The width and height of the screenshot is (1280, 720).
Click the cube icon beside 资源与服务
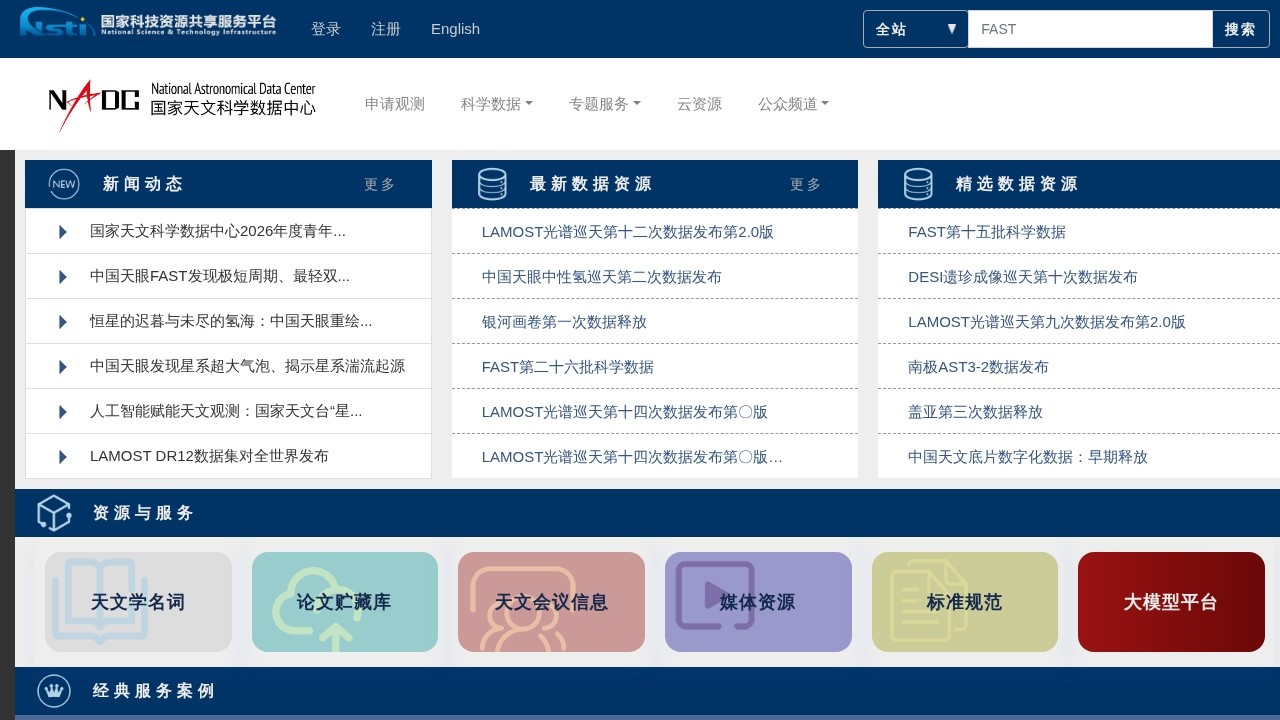[54, 513]
